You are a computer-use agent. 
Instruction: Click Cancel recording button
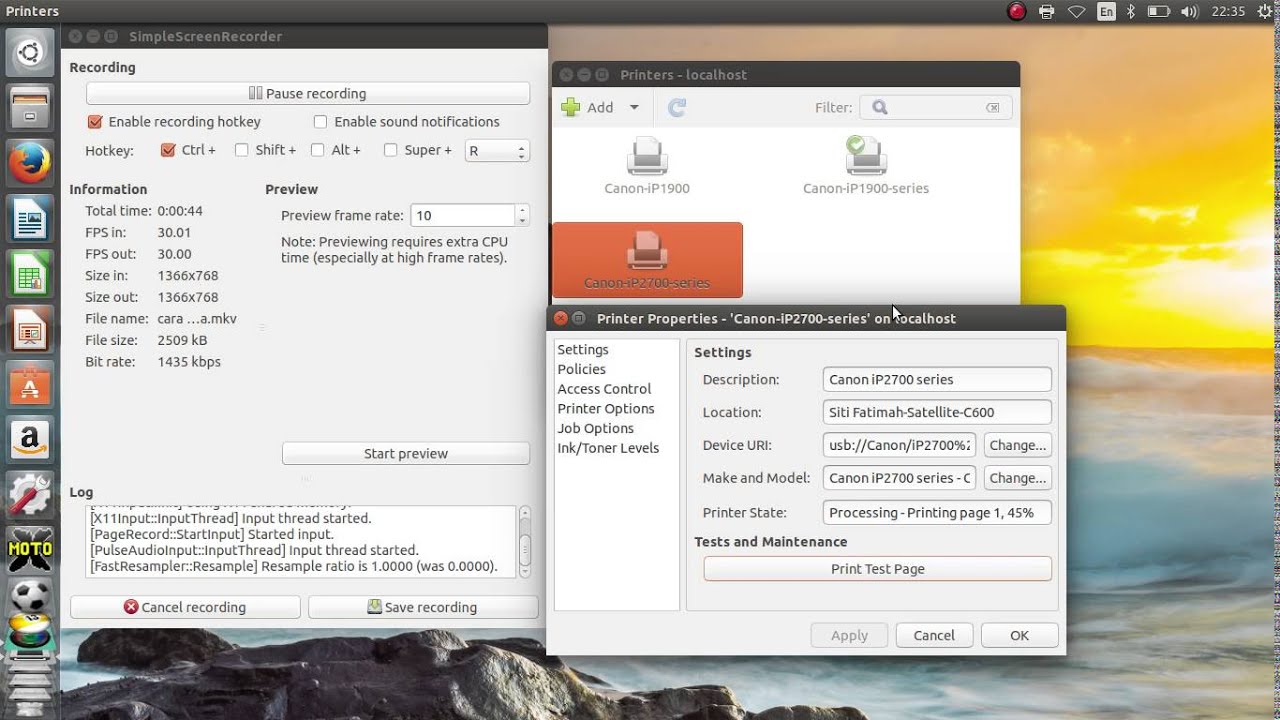point(185,607)
